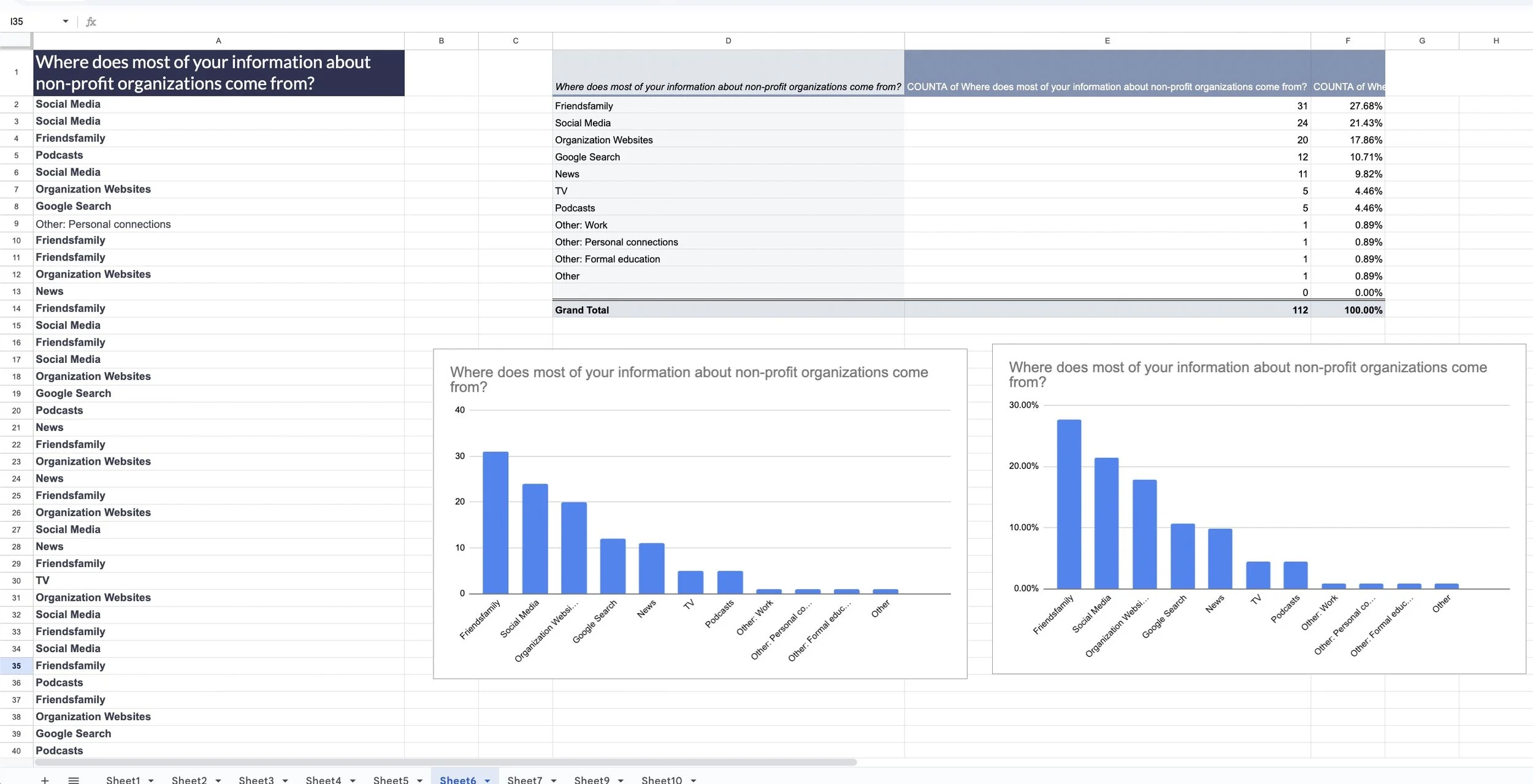Click the select-all corner box

point(16,40)
